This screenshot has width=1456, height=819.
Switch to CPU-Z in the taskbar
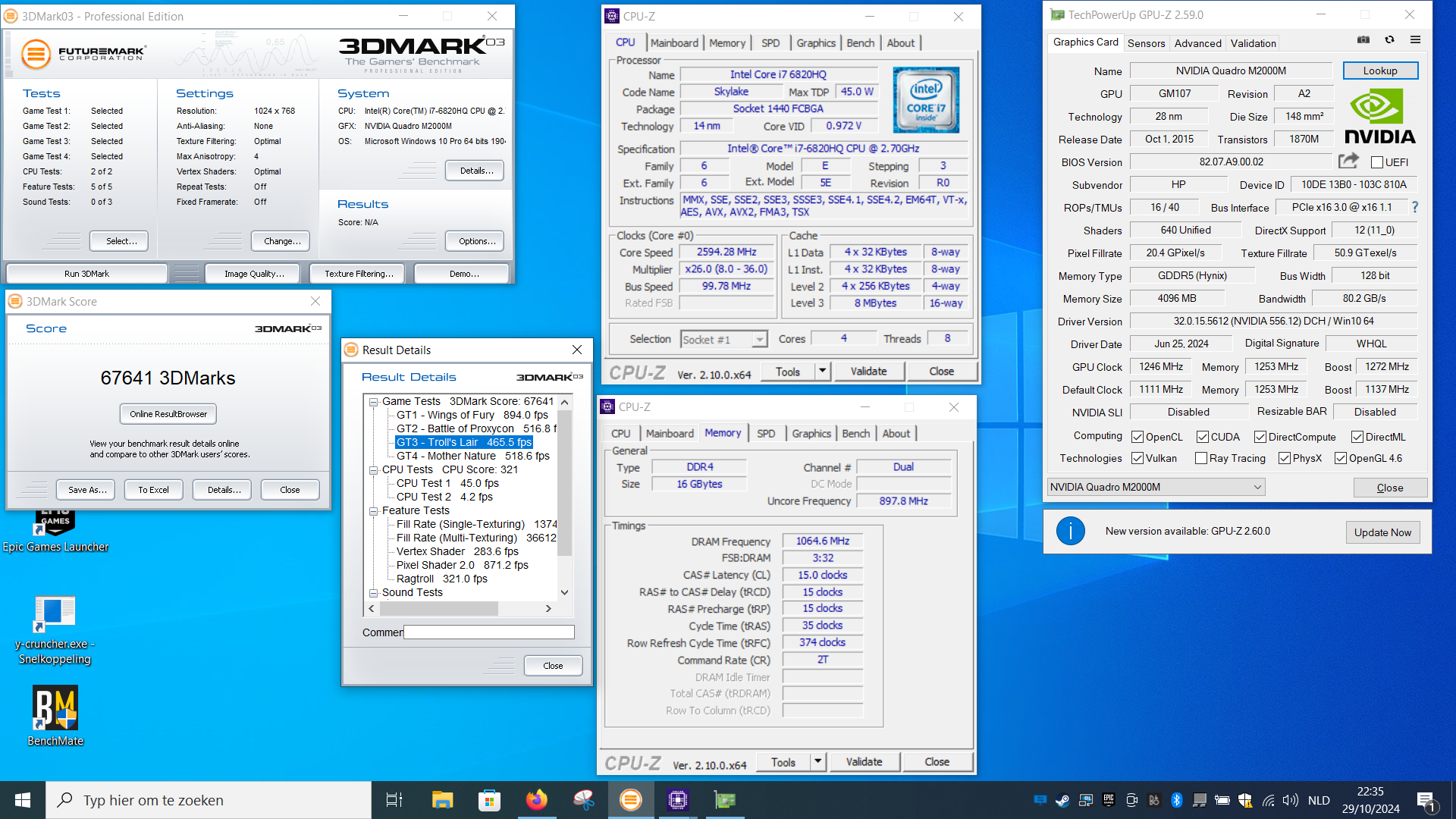[x=677, y=800]
